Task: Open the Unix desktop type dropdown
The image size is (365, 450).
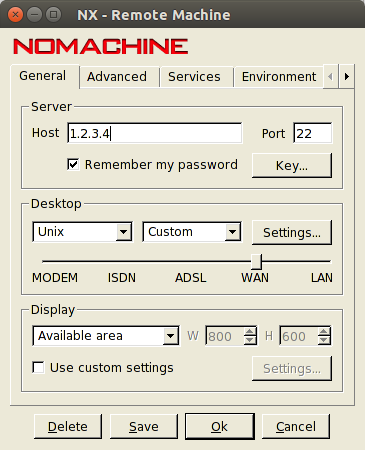Action: [x=82, y=232]
